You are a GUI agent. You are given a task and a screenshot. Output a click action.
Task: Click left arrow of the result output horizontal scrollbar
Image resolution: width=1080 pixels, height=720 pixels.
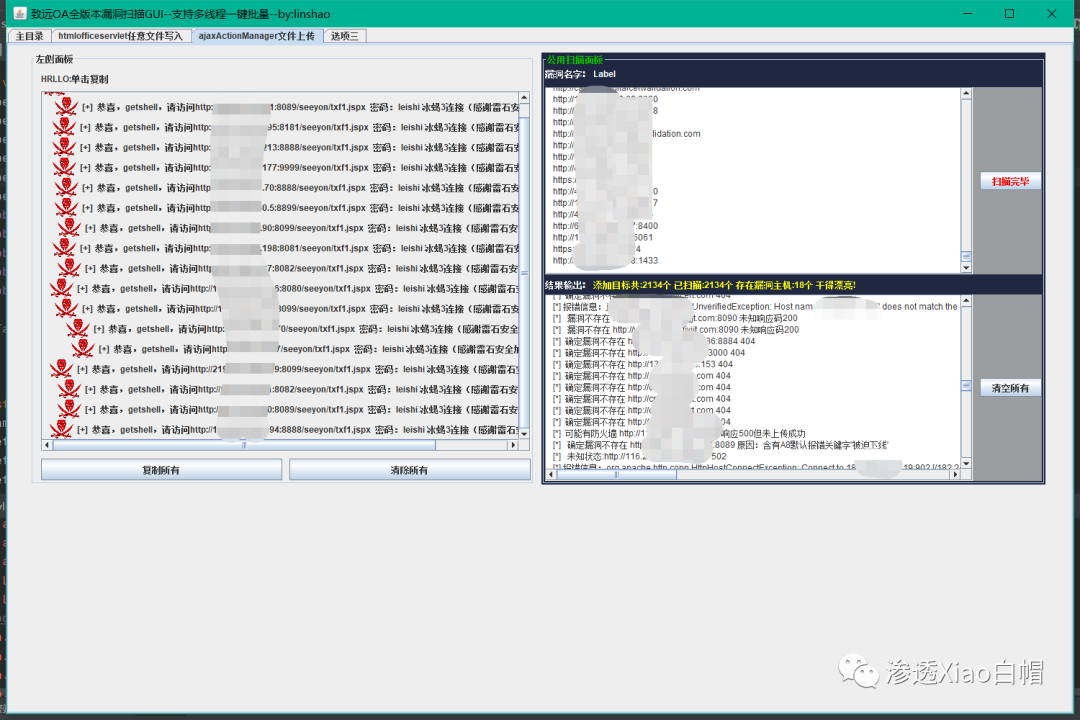coord(551,474)
